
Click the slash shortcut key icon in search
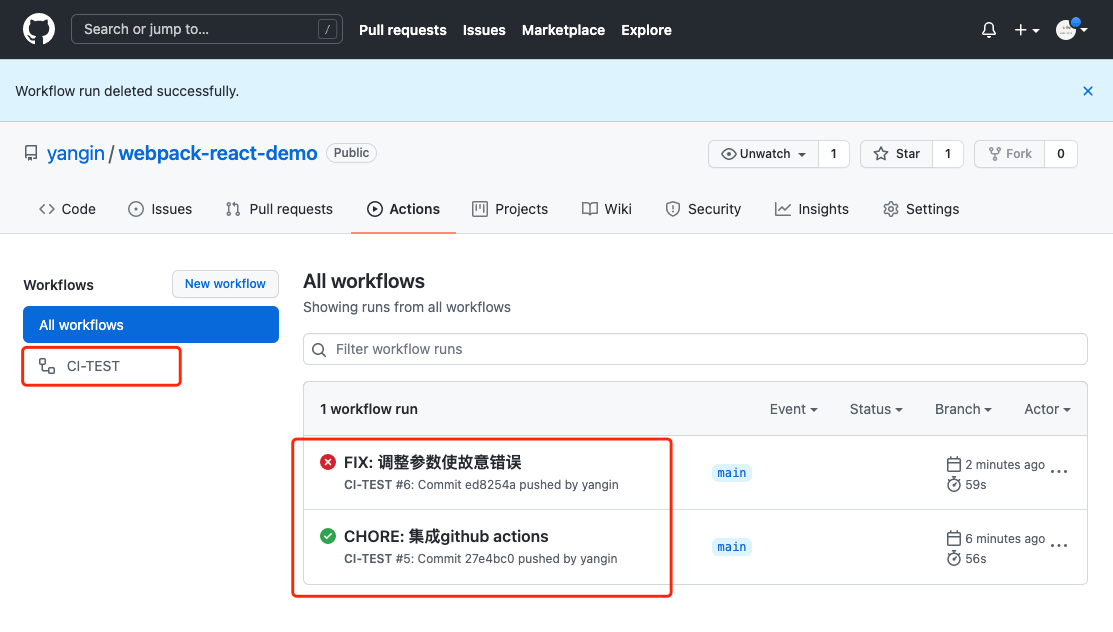click(x=327, y=29)
